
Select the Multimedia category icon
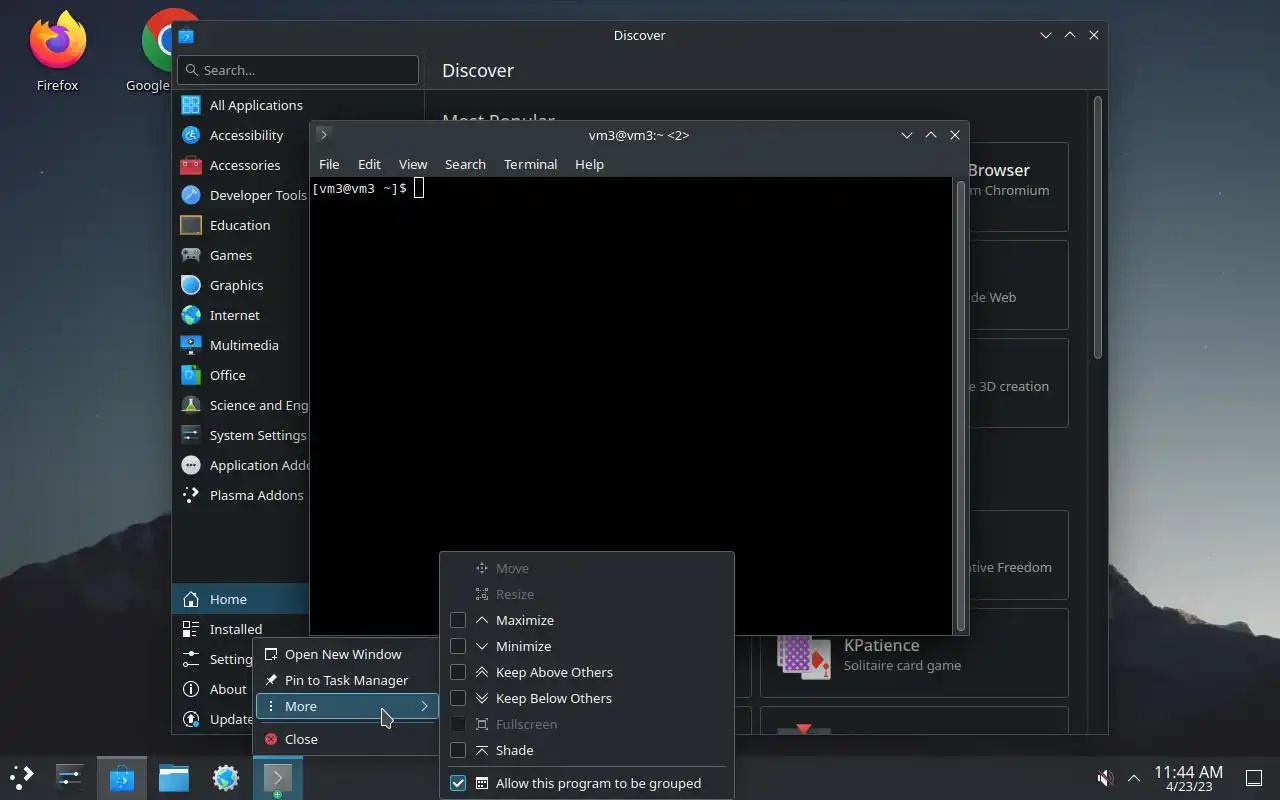191,345
